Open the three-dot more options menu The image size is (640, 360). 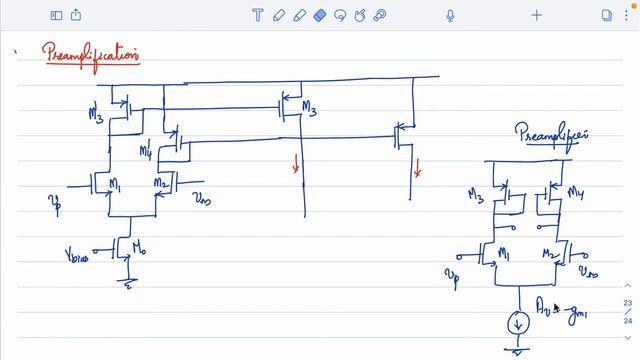click(x=626, y=16)
